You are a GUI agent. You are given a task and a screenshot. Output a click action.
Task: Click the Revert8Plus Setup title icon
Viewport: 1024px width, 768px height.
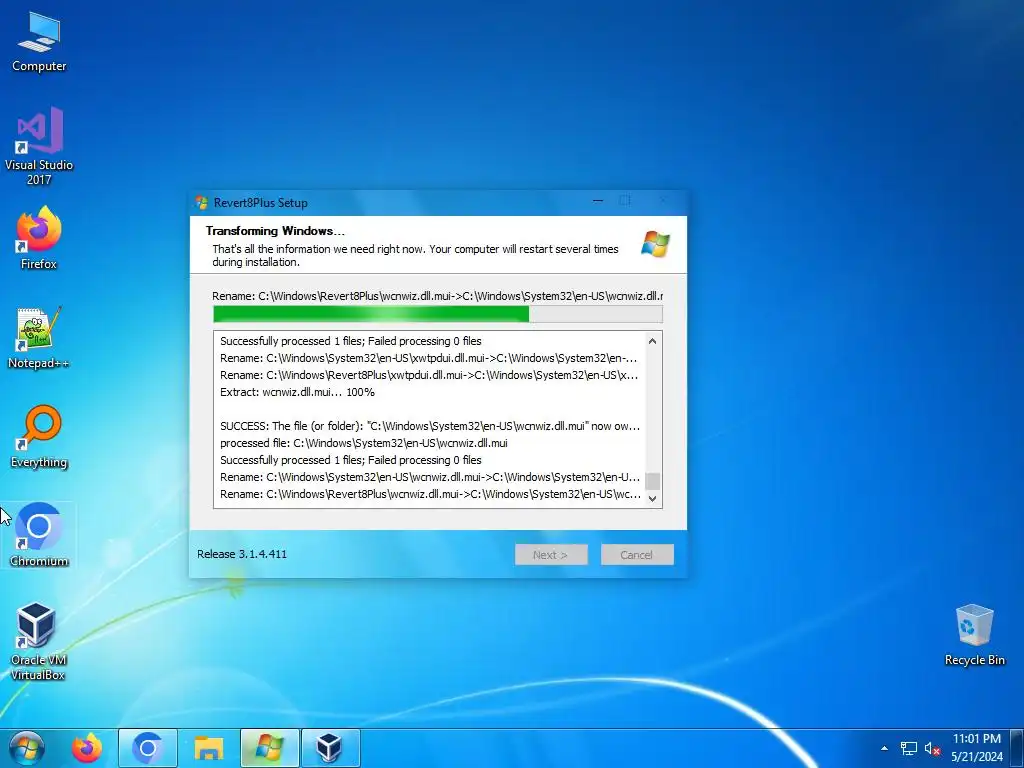pos(202,202)
